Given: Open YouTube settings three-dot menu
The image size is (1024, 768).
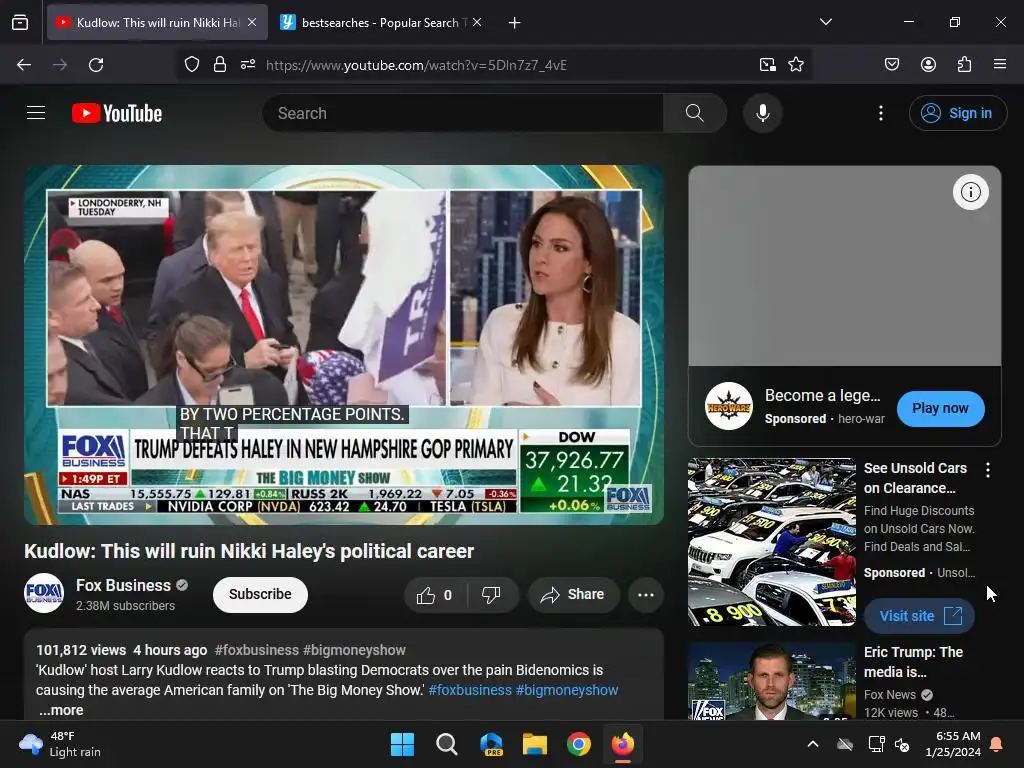Looking at the screenshot, I should tap(880, 113).
